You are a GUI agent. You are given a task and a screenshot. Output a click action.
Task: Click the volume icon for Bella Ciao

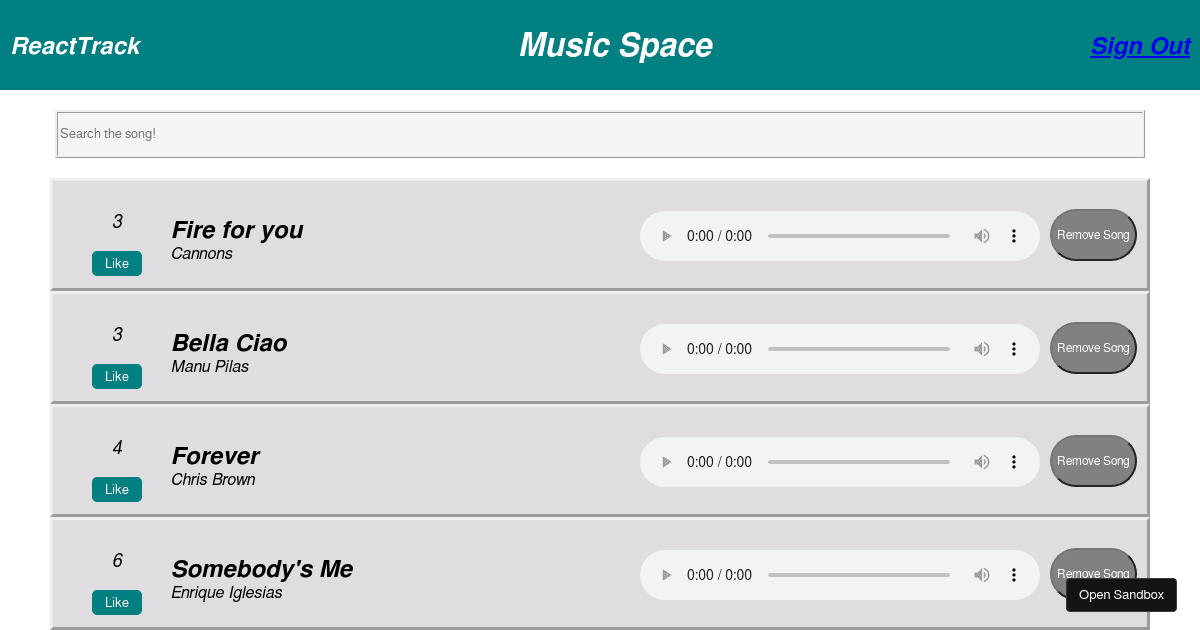982,349
